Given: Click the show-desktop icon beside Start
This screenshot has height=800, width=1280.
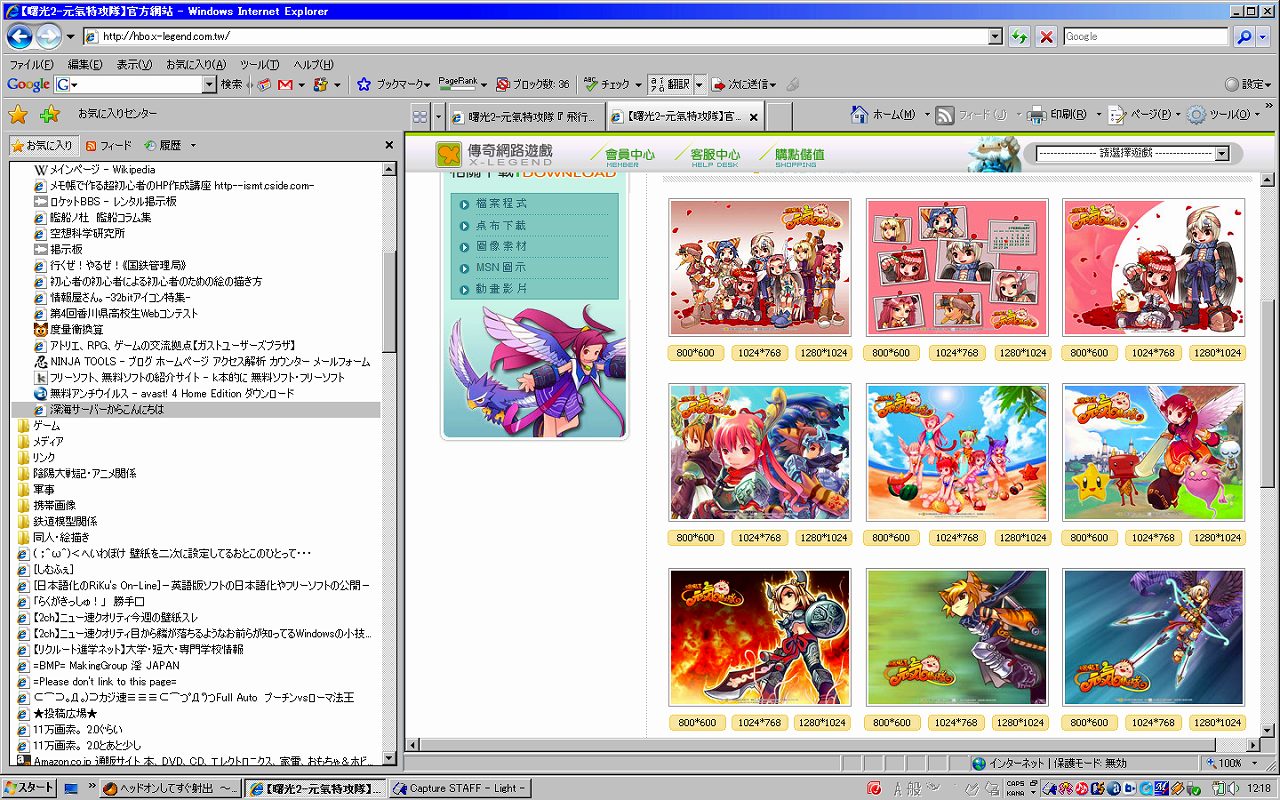Looking at the screenshot, I should (71, 788).
